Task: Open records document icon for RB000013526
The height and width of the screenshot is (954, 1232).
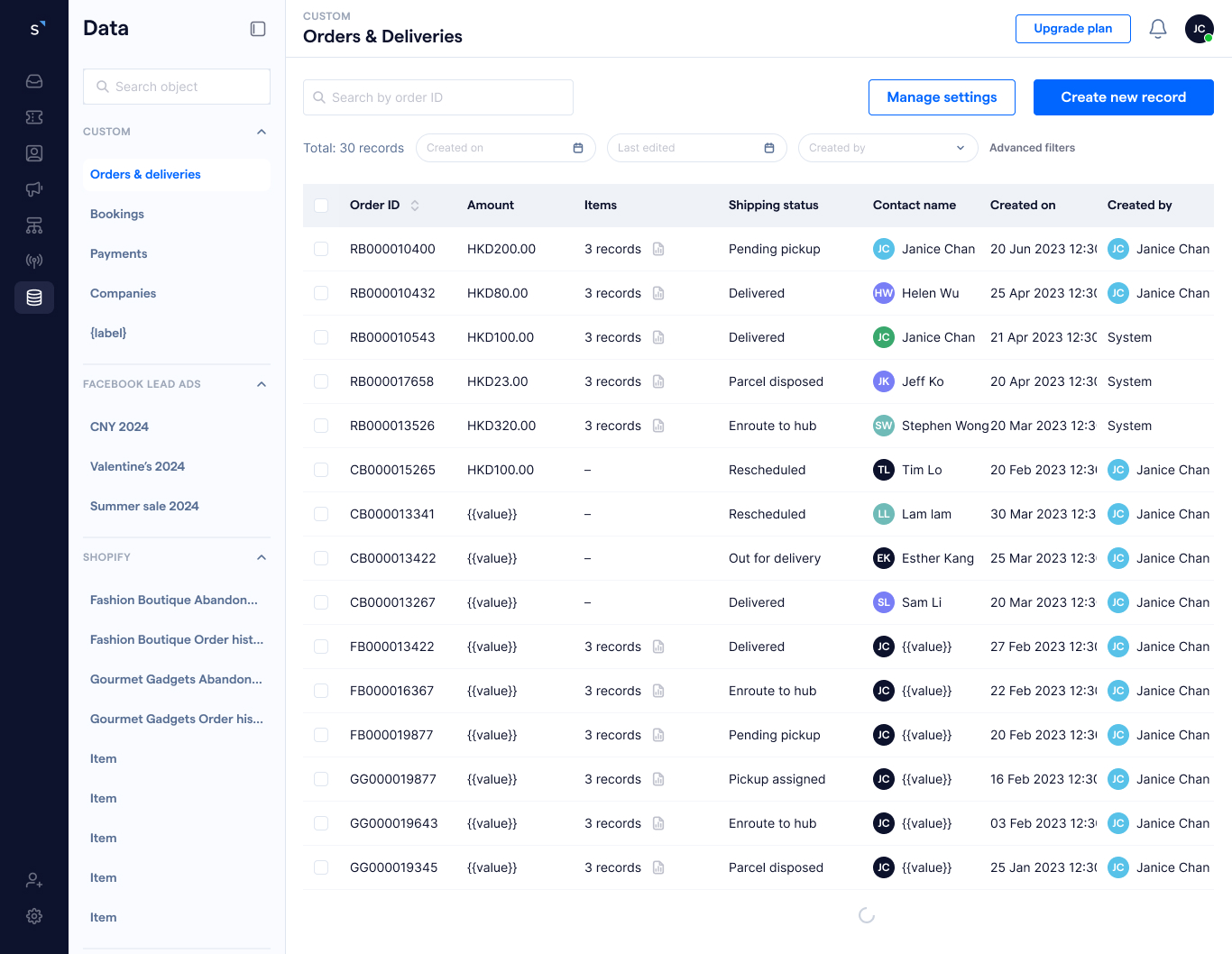Action: point(658,426)
